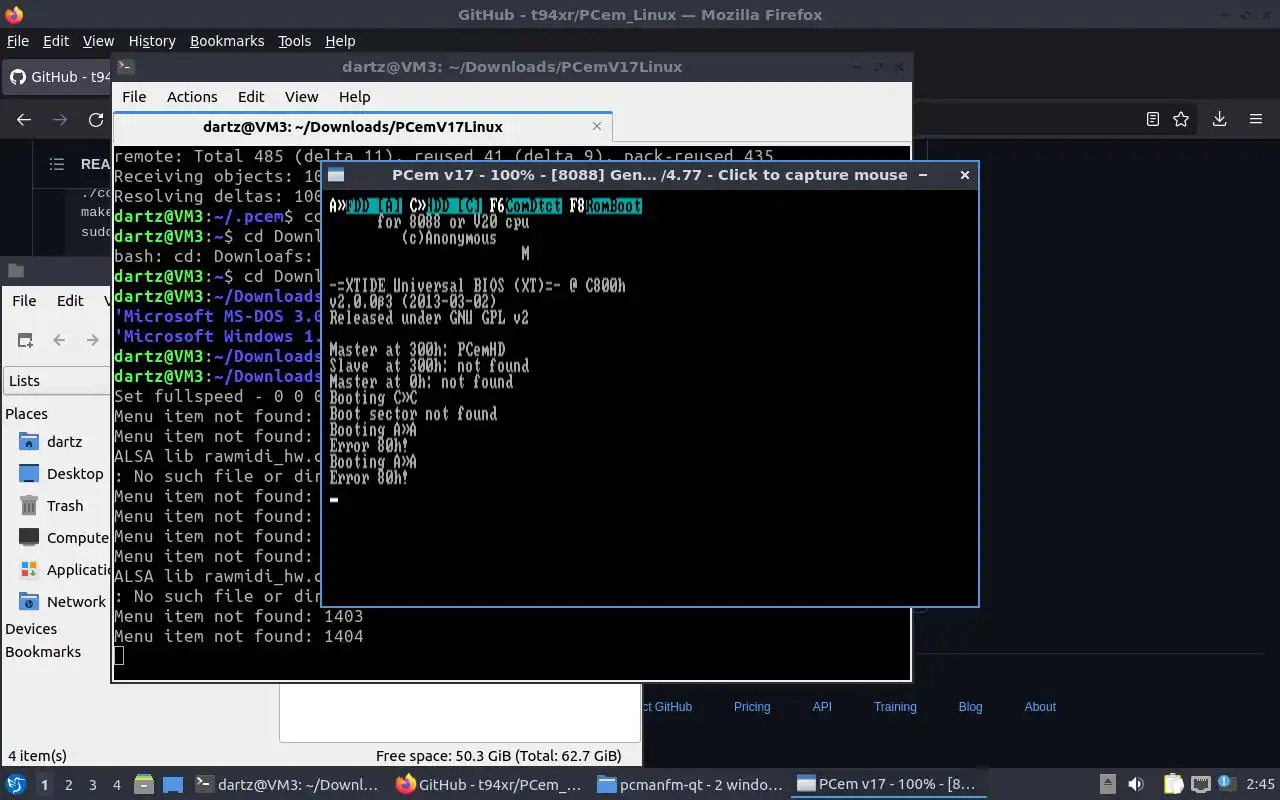Activate terminal taskbar button dartz@VM3
Screen dimensions: 1280x800
point(287,785)
